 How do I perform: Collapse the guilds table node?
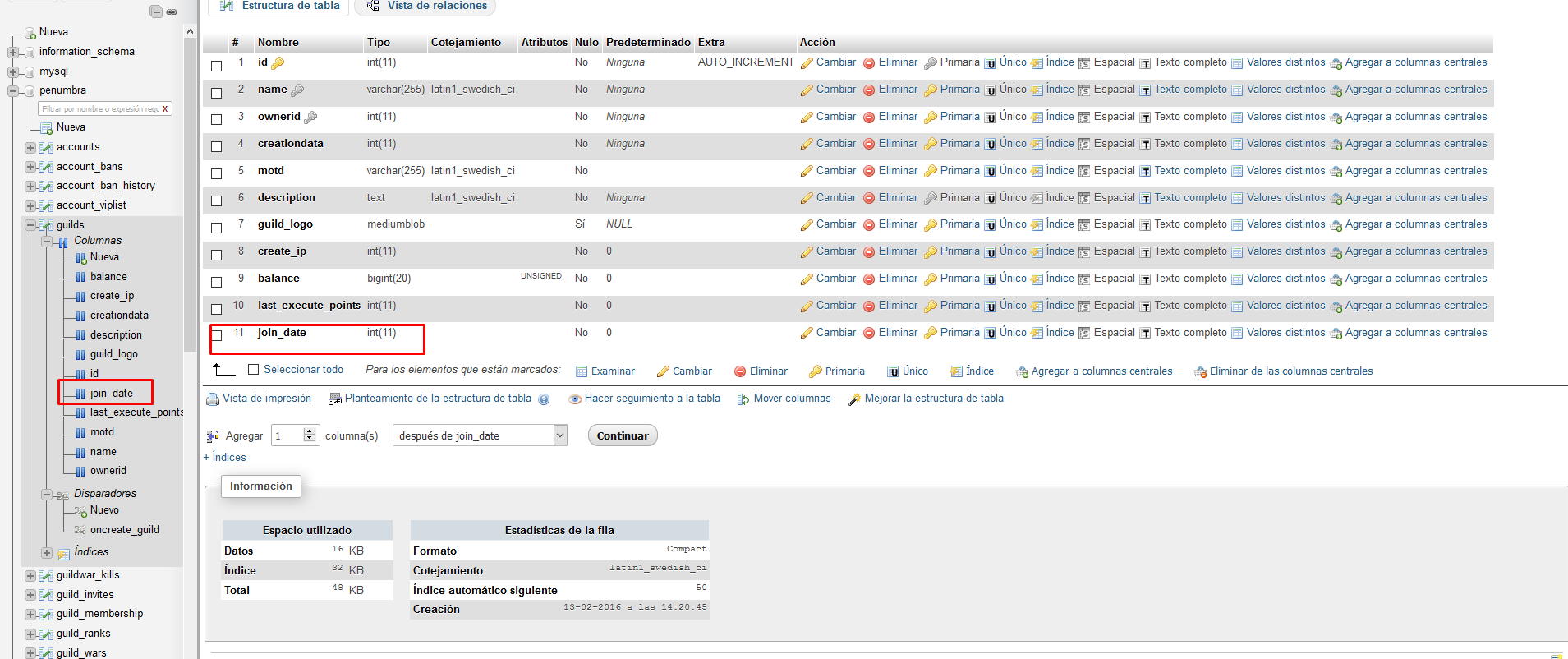pos(30,225)
